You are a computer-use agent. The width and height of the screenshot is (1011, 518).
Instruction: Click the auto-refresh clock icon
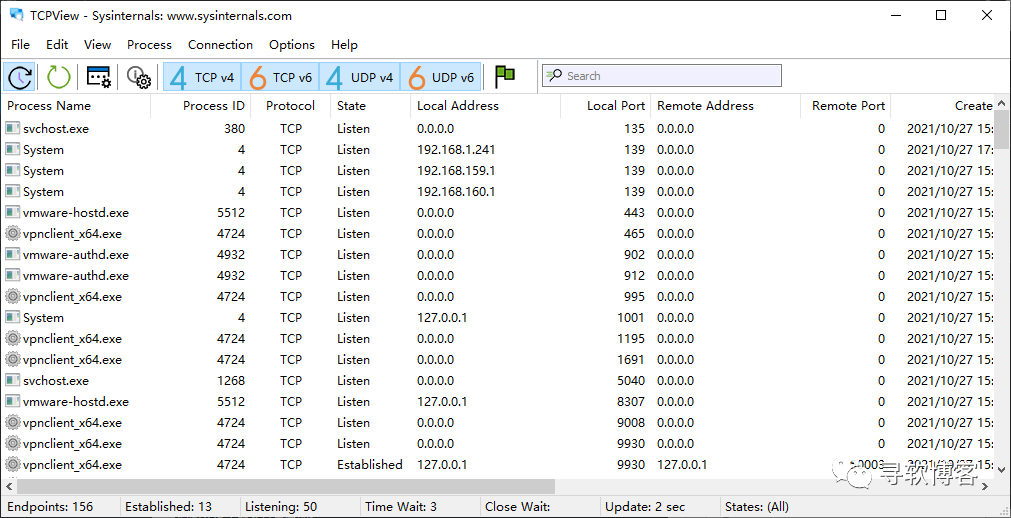pos(20,77)
